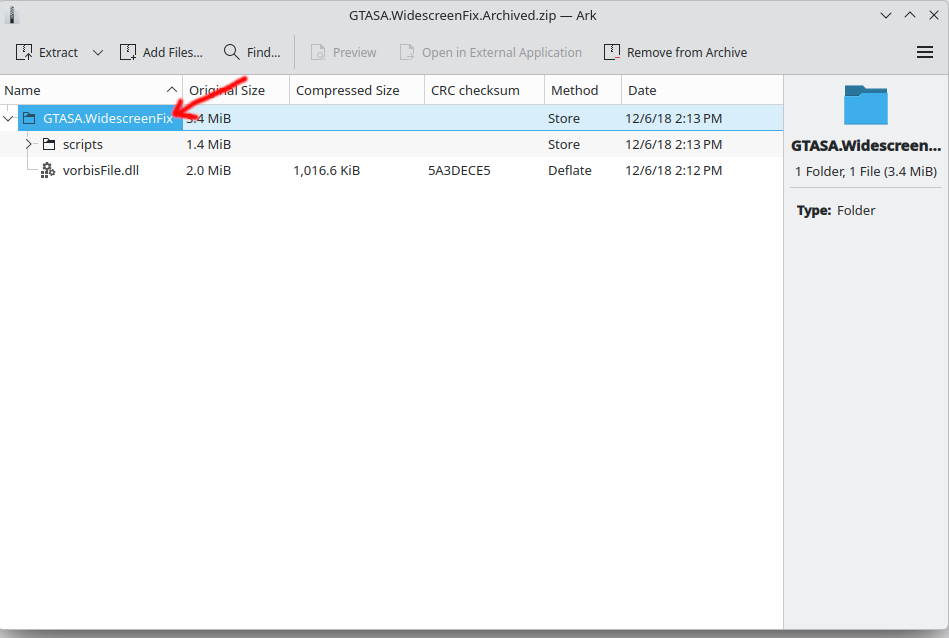Viewport: 949px width, 638px height.
Task: Click the info panel folder name
Action: pos(866,146)
